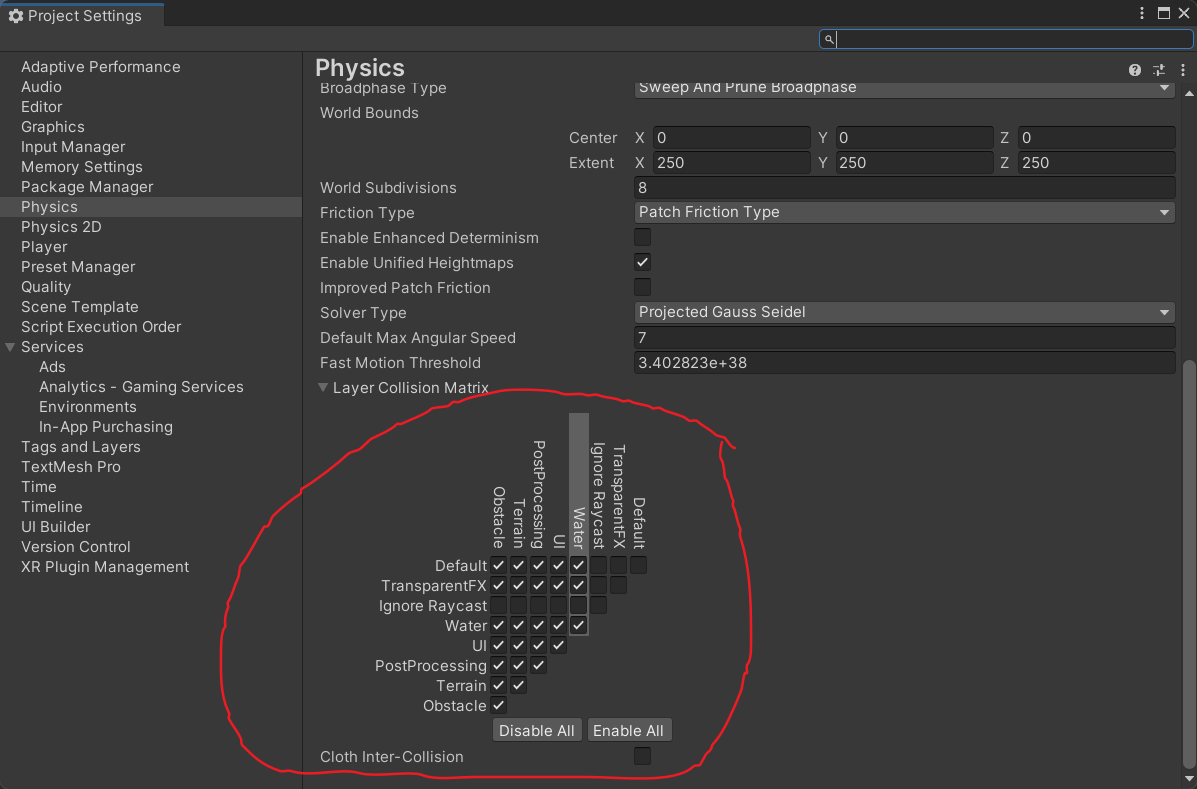
Task: Click the search magnifier icon
Action: pos(829,39)
